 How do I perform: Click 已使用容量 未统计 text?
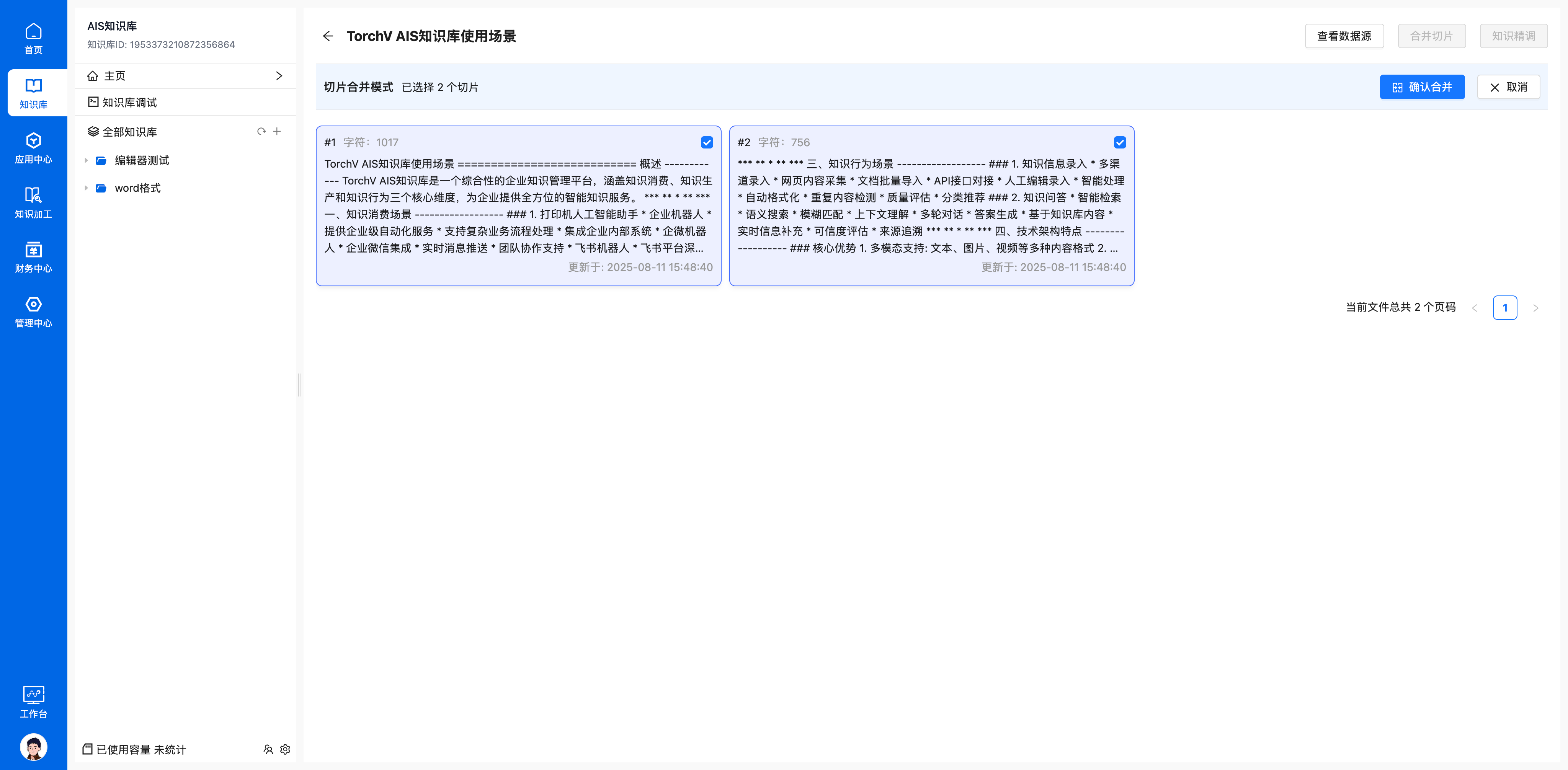140,749
